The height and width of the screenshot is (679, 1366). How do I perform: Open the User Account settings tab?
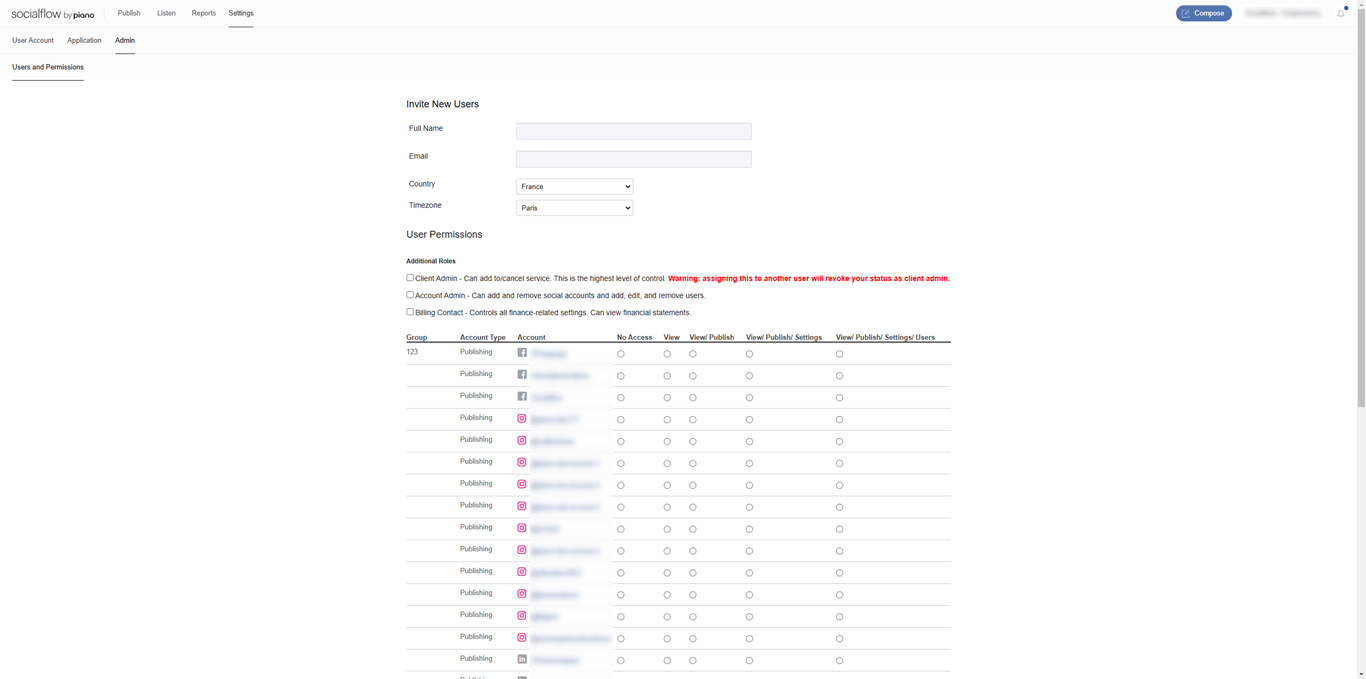point(33,40)
